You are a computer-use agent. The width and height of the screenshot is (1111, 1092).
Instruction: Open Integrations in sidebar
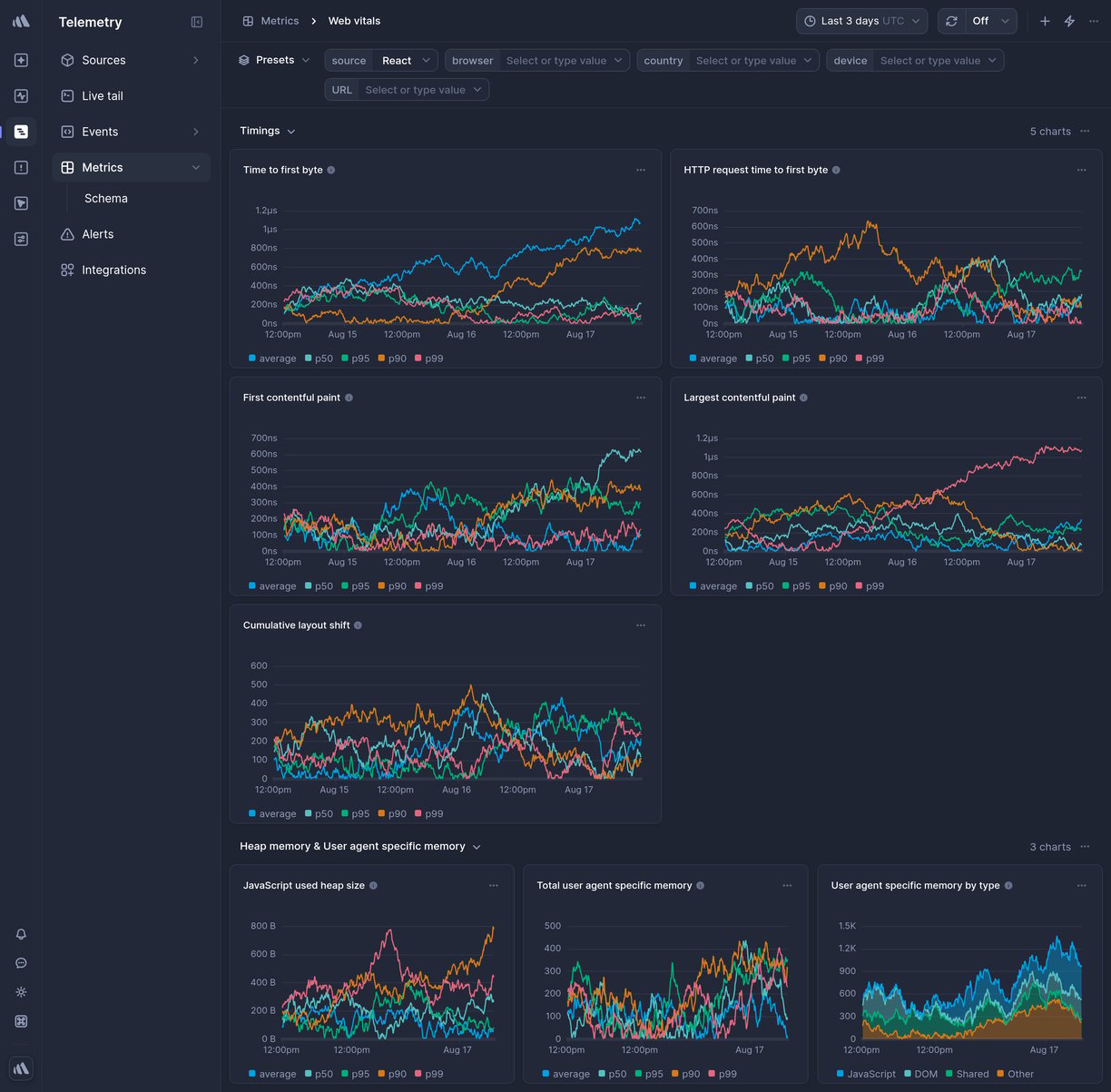(132, 270)
